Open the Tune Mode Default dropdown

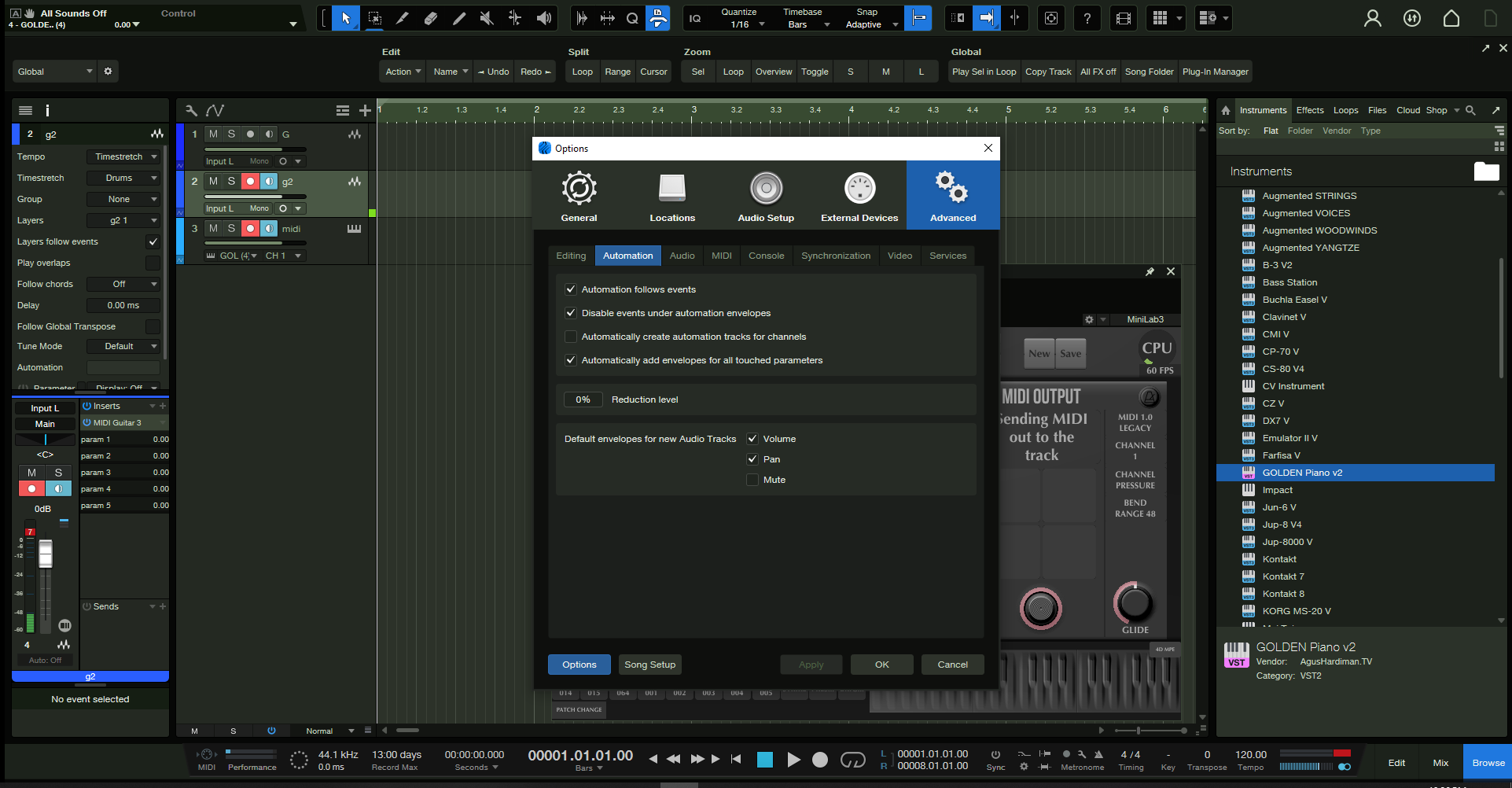pos(123,346)
